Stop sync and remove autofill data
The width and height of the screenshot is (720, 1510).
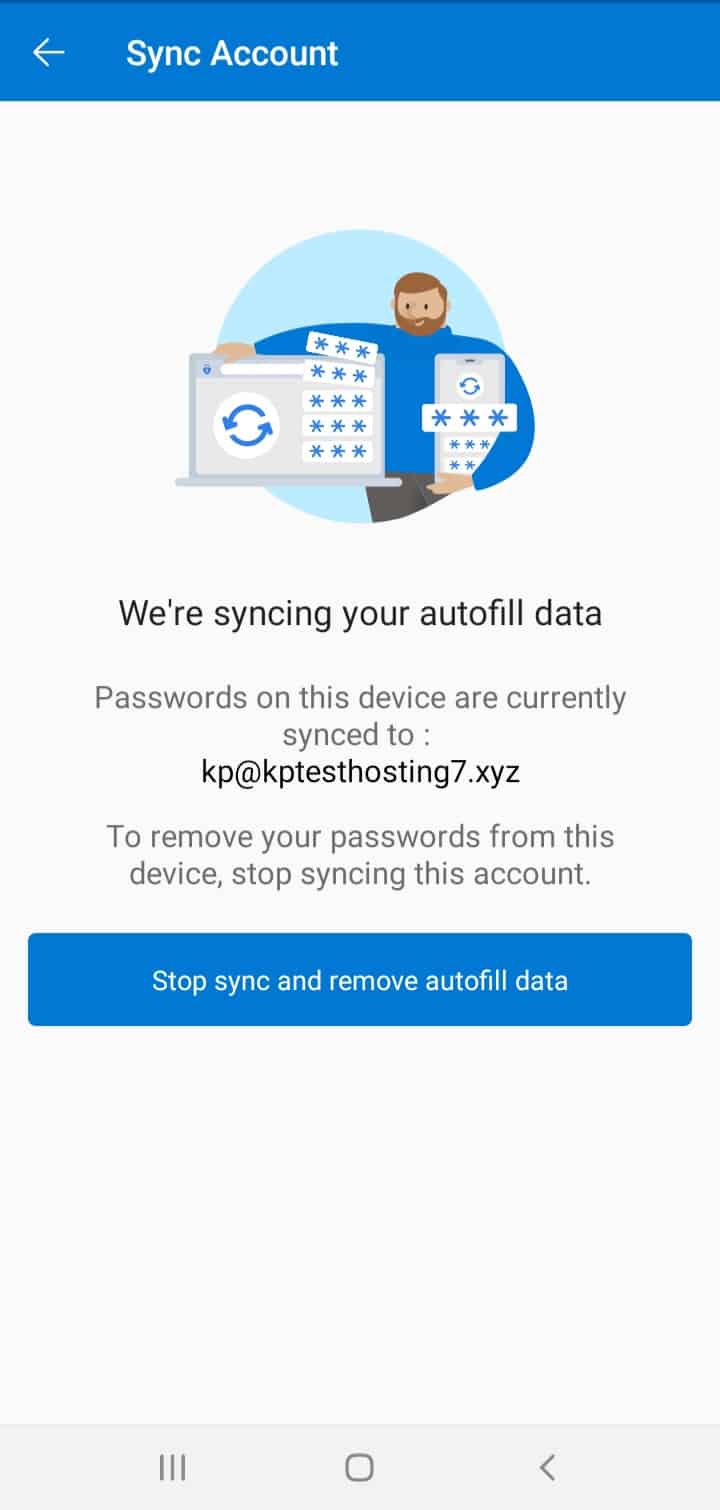[x=360, y=980]
